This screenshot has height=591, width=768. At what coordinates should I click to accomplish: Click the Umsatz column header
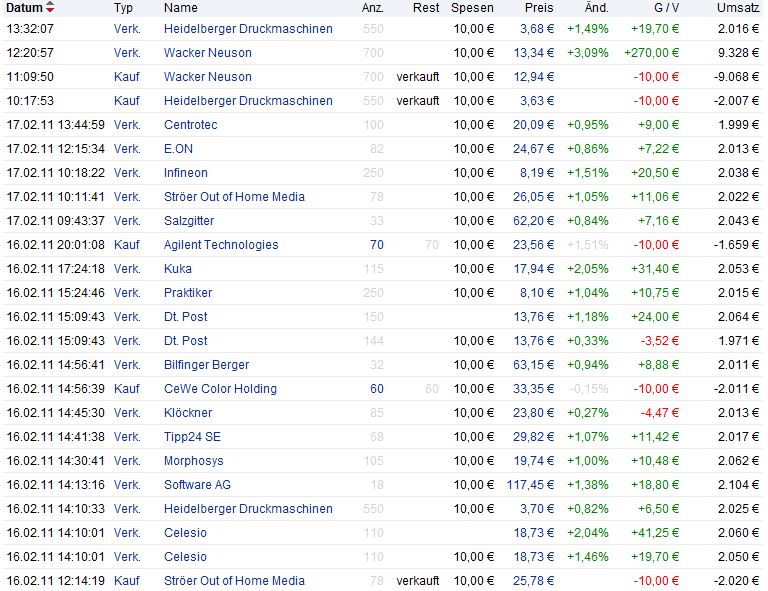737,8
